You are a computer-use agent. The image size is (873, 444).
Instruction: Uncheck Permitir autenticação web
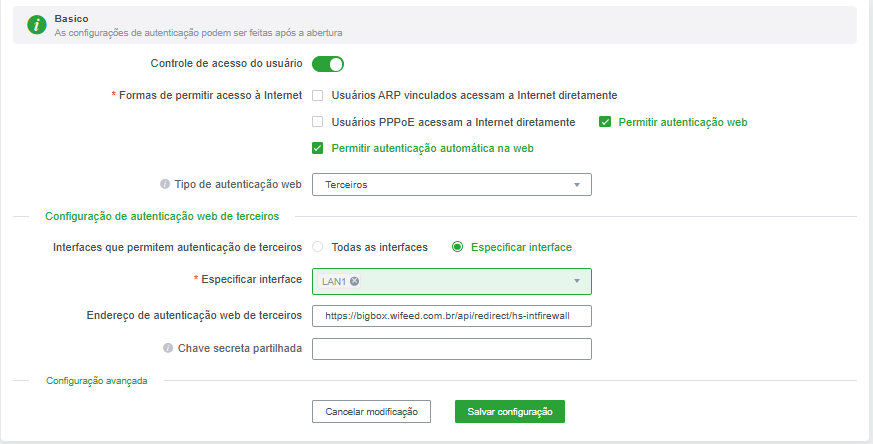click(x=605, y=122)
